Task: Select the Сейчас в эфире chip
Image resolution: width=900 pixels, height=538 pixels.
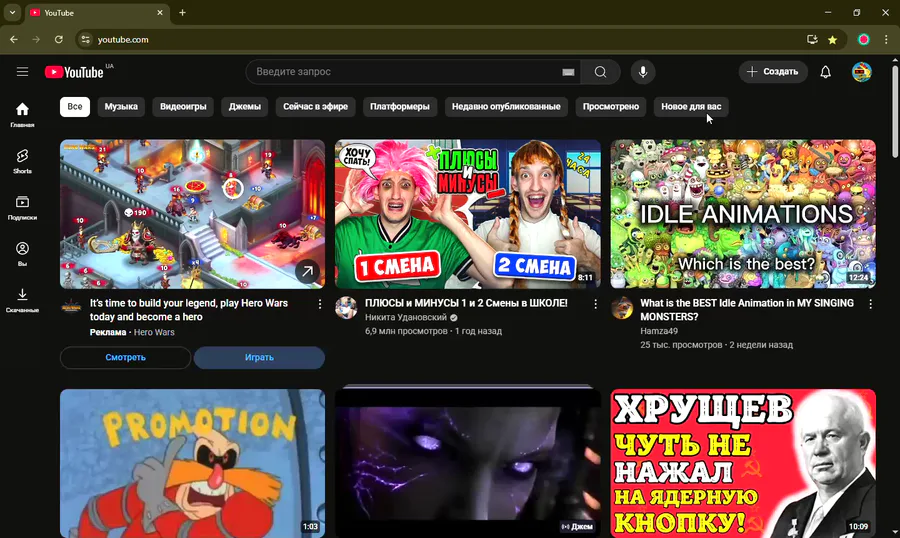Action: [315, 106]
